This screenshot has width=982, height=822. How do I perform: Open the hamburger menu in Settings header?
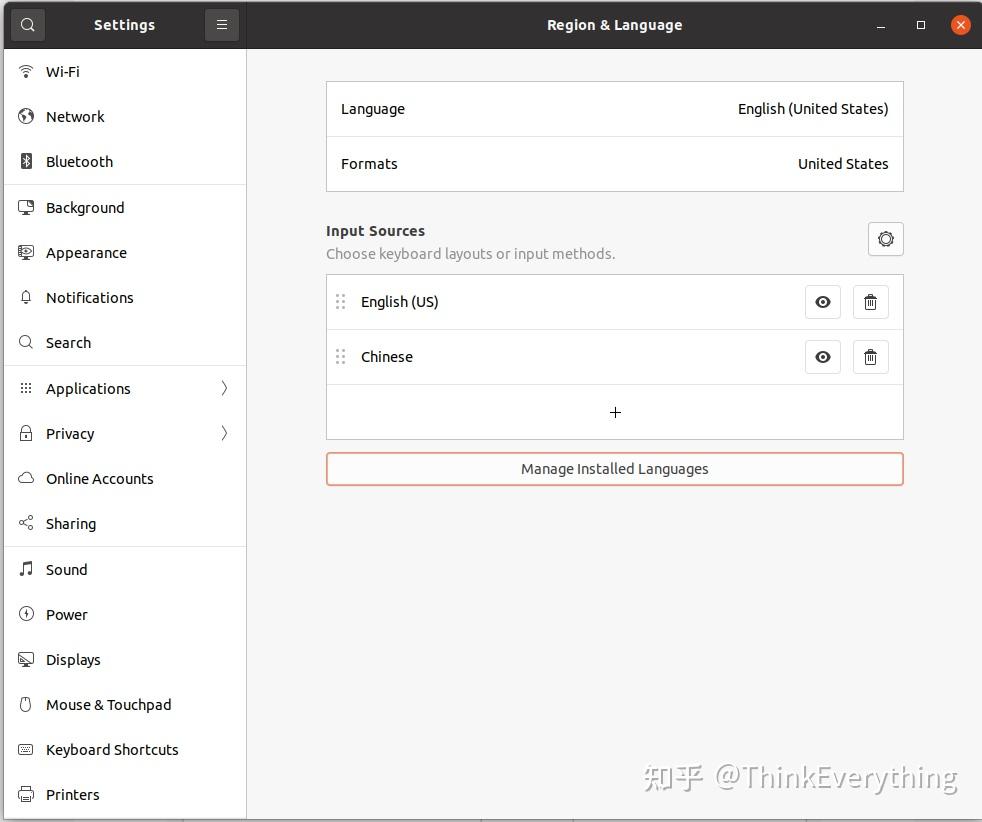[222, 25]
